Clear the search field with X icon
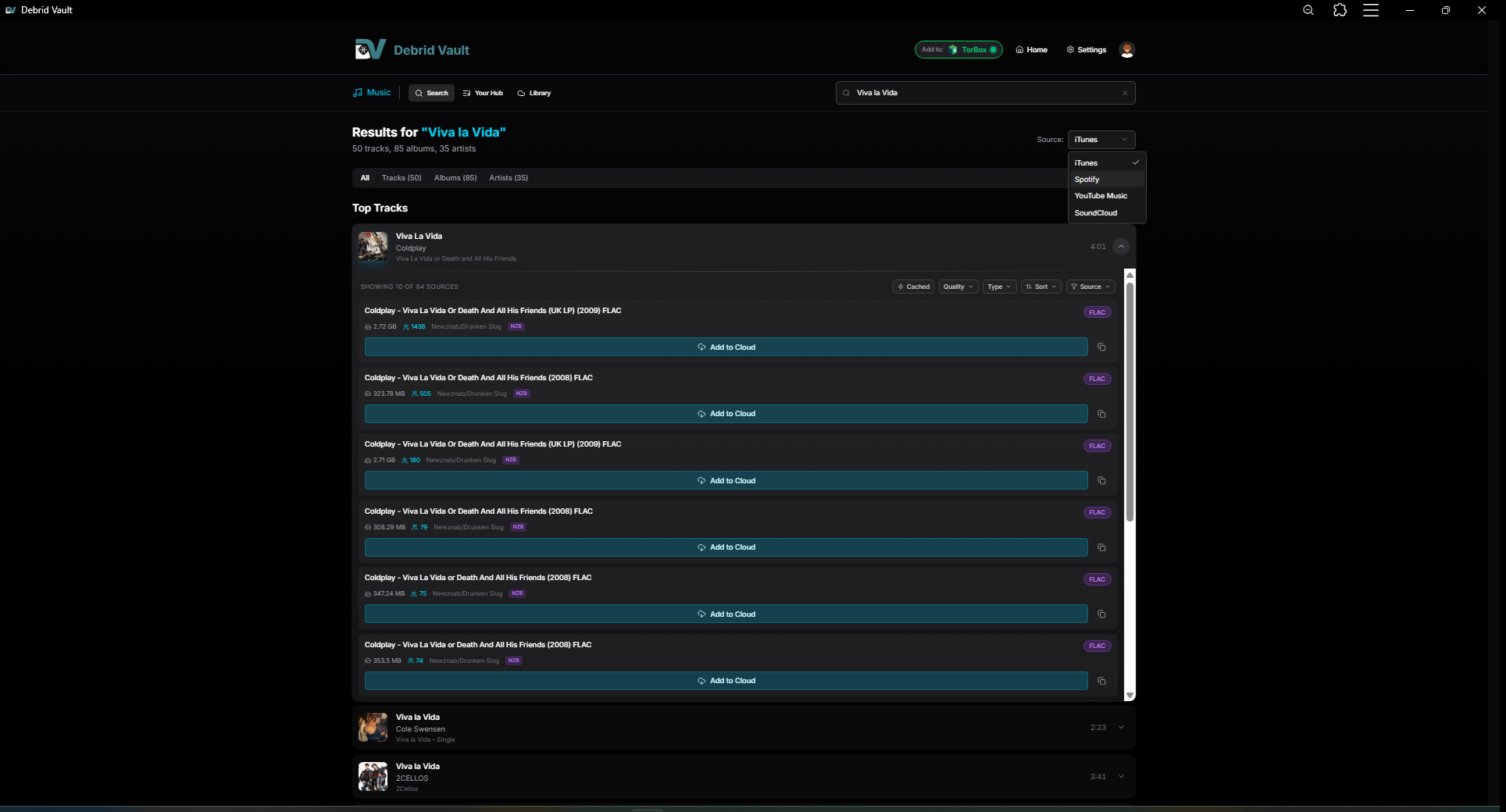Viewport: 1506px width, 812px height. [x=1125, y=93]
